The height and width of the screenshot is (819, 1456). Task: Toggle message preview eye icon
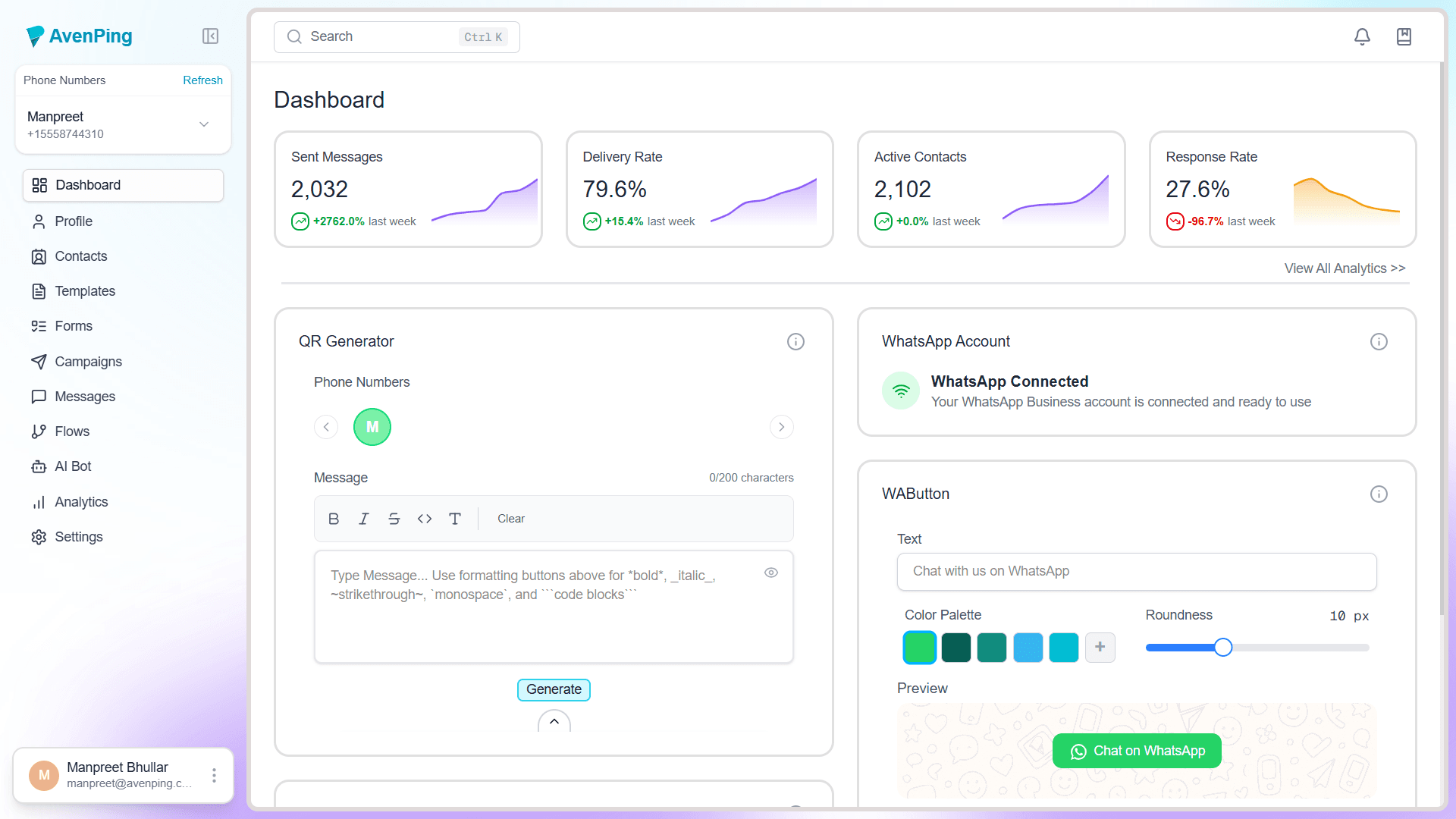point(771,573)
